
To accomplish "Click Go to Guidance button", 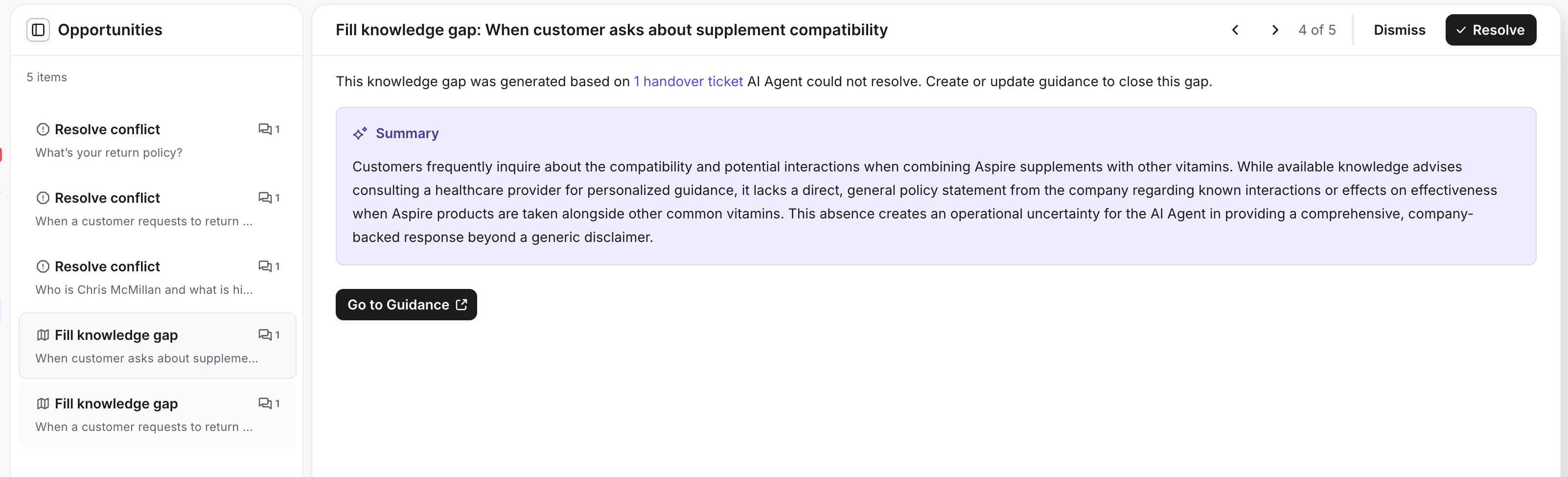I will click(x=406, y=305).
